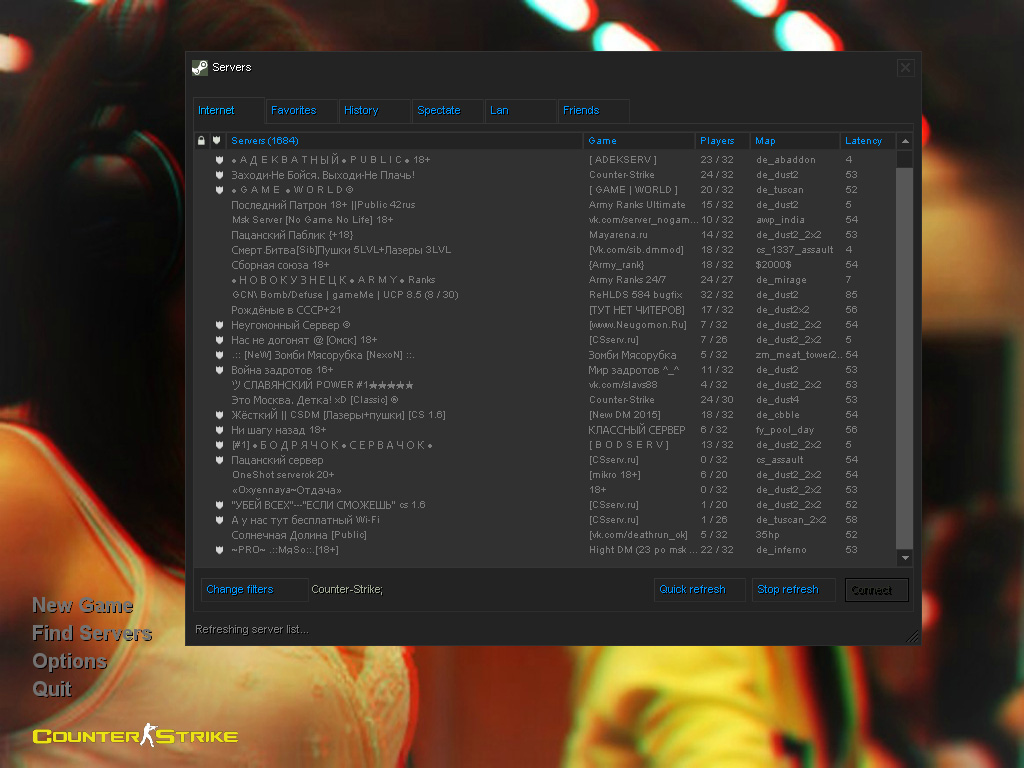Click shield icon on the de_tuscan_2x2 row
This screenshot has height=768, width=1024.
pos(219,520)
